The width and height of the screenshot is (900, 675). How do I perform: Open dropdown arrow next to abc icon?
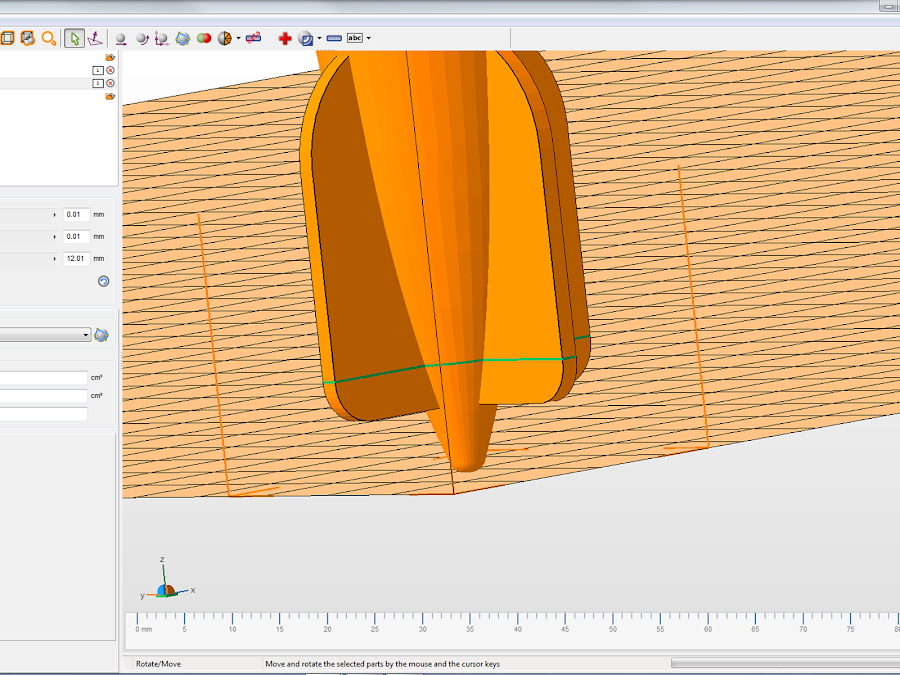(x=368, y=38)
